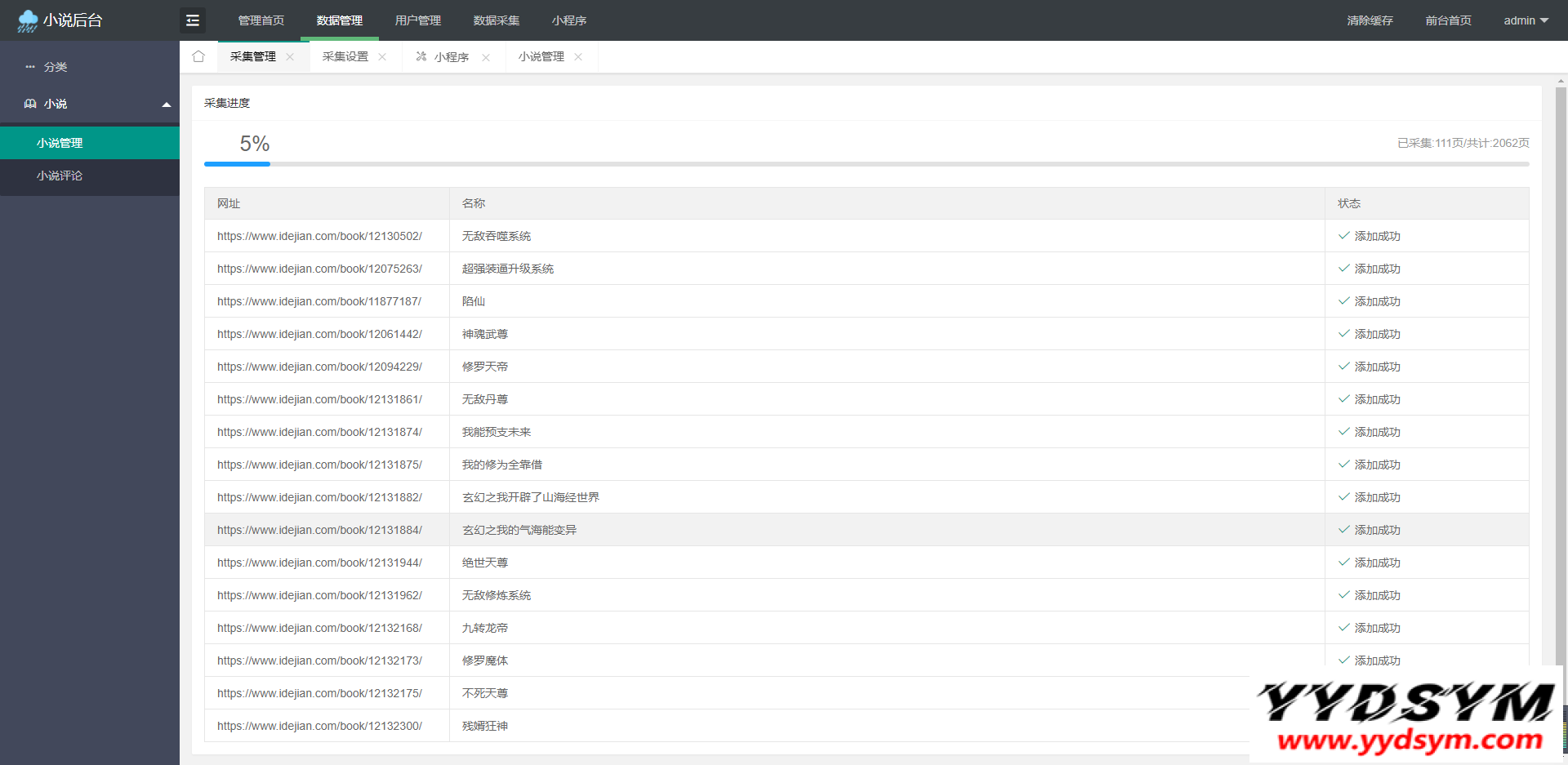
Task: Click the cloud logo icon
Action: tap(28, 20)
